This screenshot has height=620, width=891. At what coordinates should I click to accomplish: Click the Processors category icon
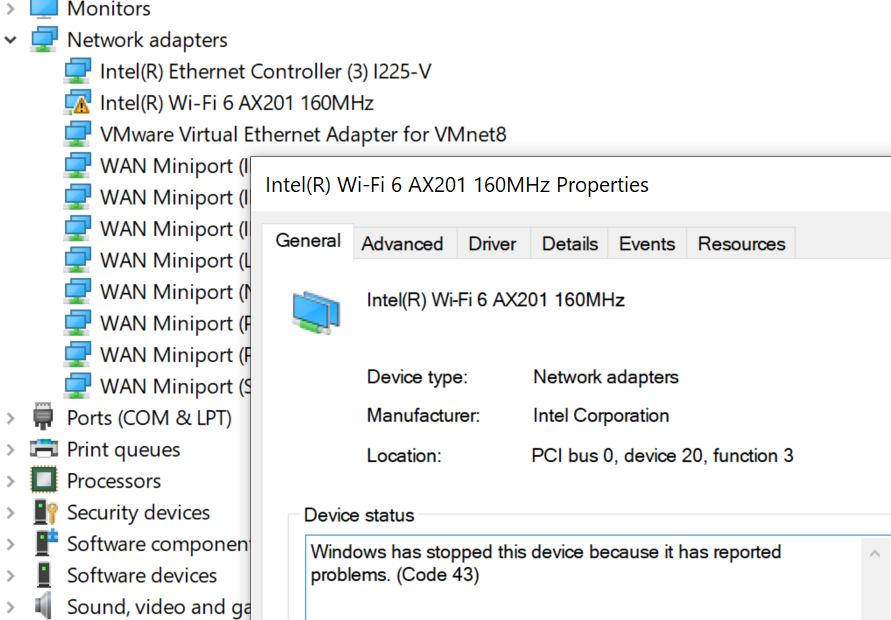(x=42, y=480)
